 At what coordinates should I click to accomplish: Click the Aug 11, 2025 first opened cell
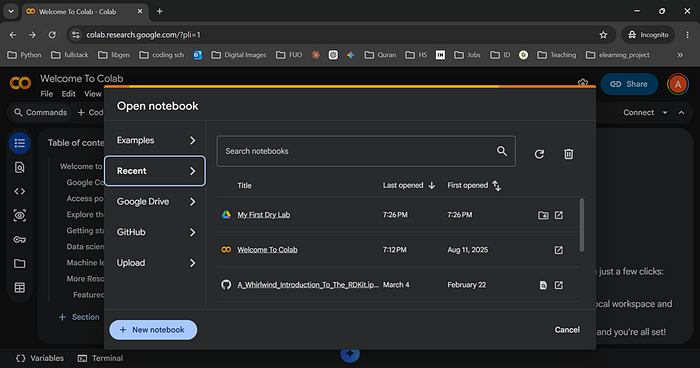coord(468,250)
